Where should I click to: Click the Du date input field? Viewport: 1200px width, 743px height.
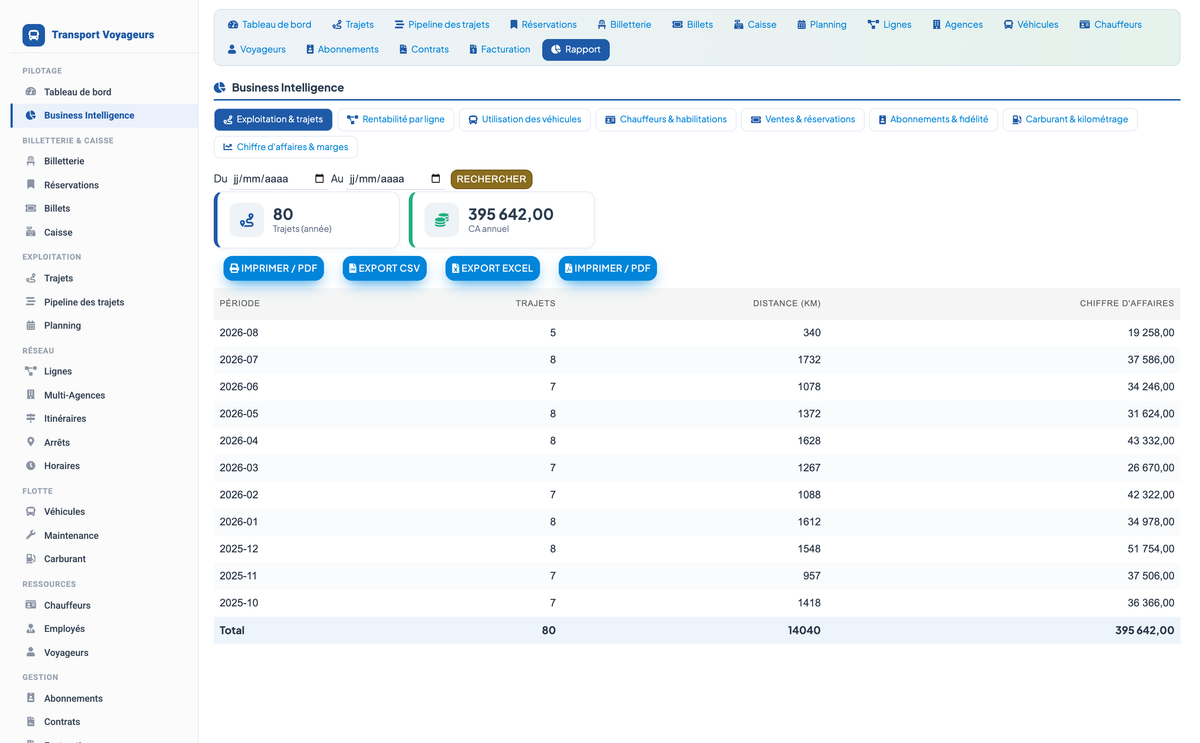(x=279, y=179)
